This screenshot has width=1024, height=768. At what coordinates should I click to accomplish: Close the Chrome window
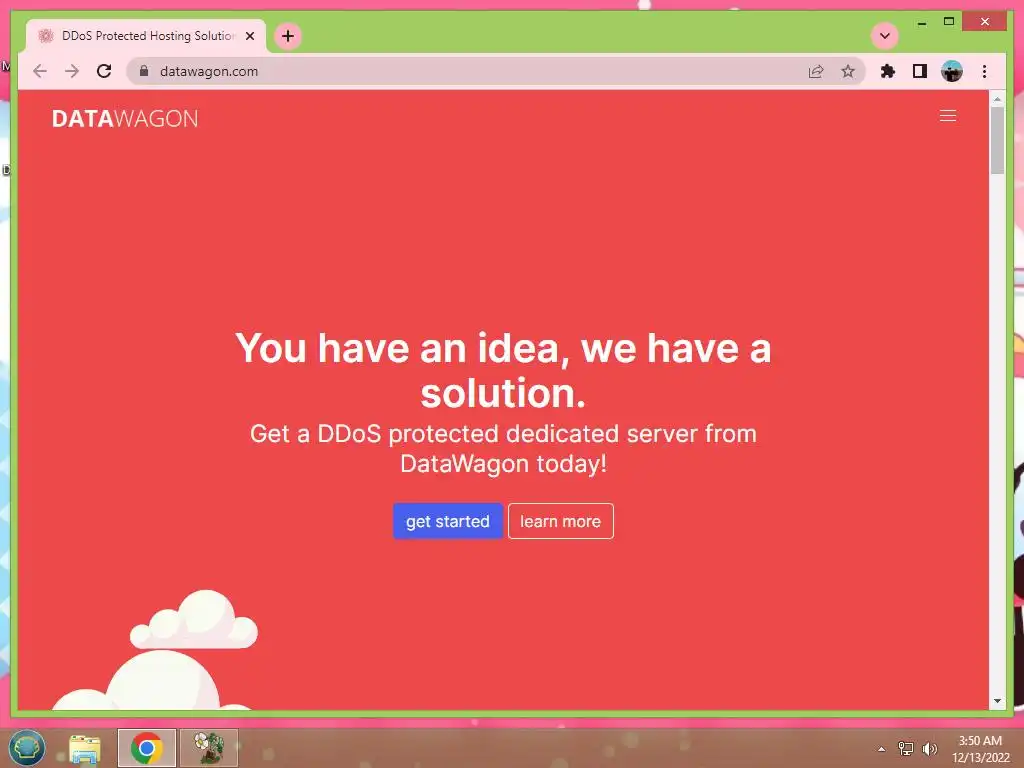pos(985,22)
